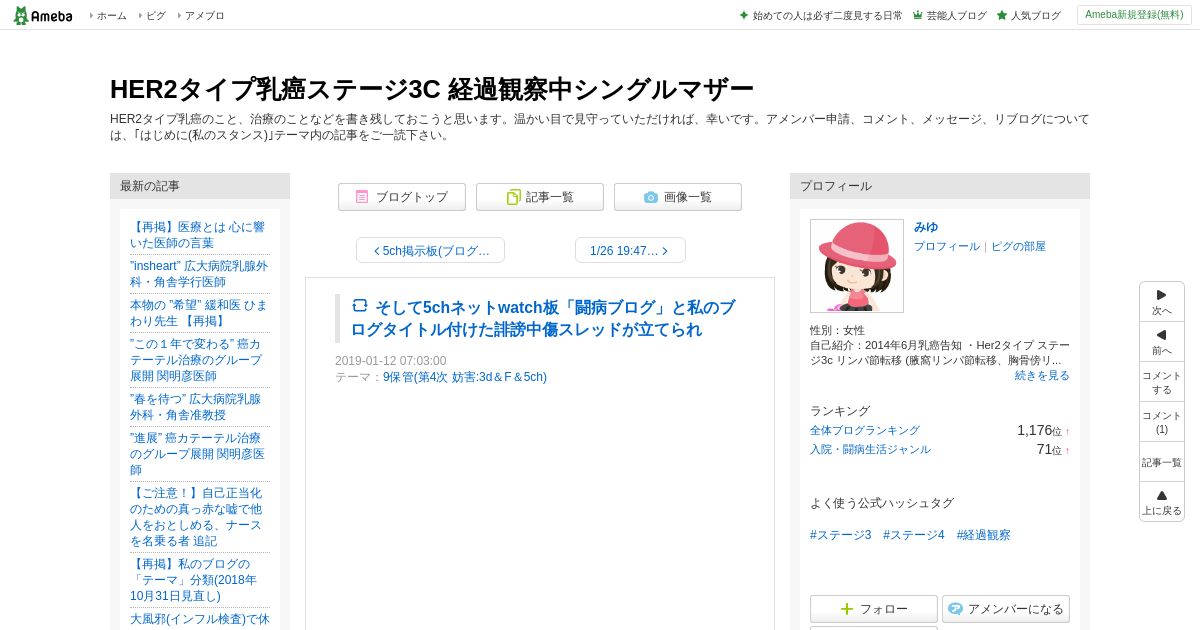
Task: Go to next article 1/26 19:47…
Action: 630,250
